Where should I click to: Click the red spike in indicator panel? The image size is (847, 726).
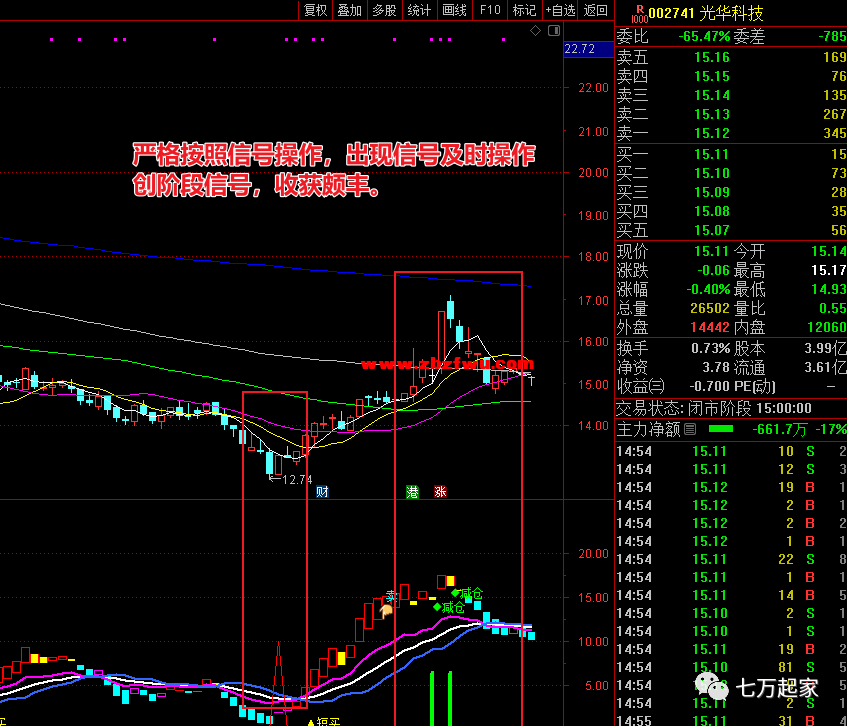click(279, 675)
